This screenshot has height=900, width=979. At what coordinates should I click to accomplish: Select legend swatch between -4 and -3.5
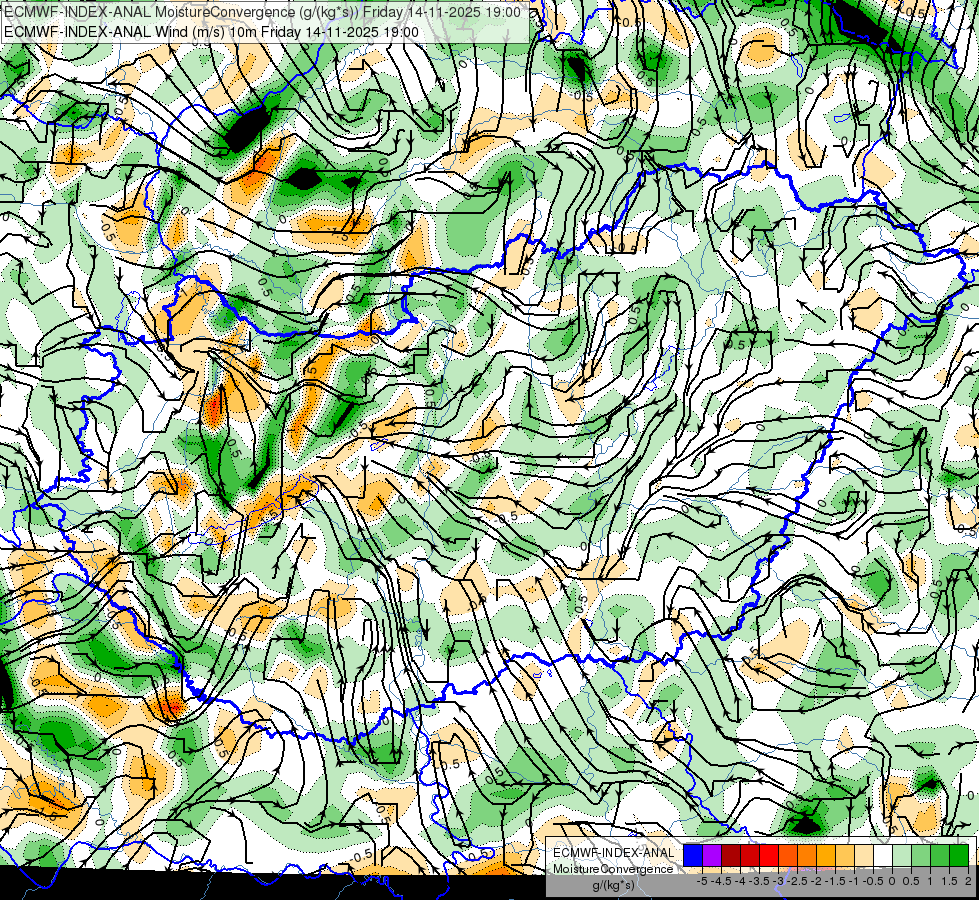(750, 855)
